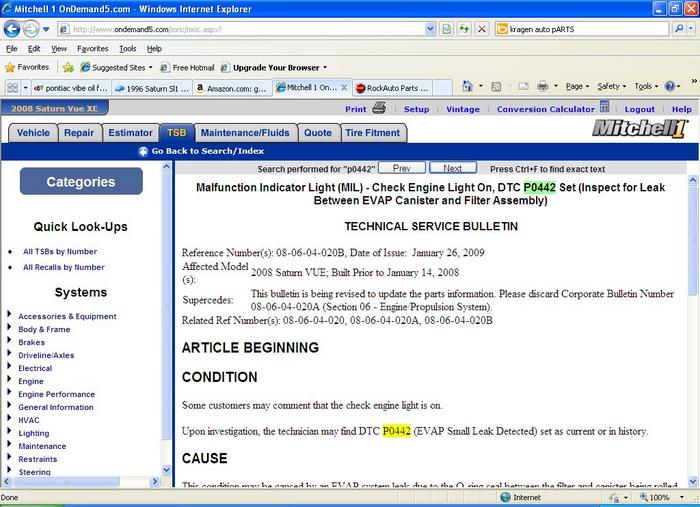Open Suggested Sites dropdown

117,68
